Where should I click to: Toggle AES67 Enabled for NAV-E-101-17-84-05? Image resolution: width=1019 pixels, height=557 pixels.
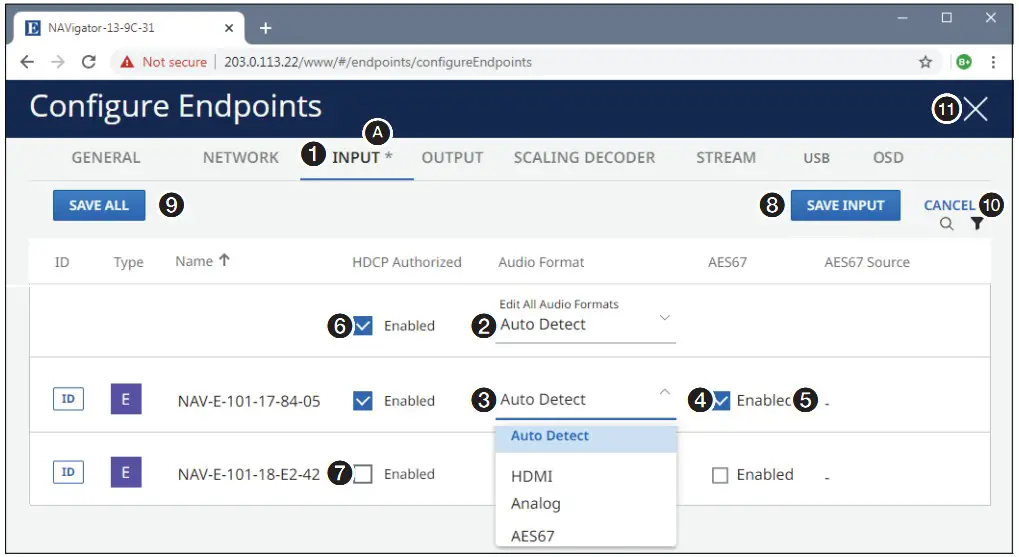tap(721, 400)
